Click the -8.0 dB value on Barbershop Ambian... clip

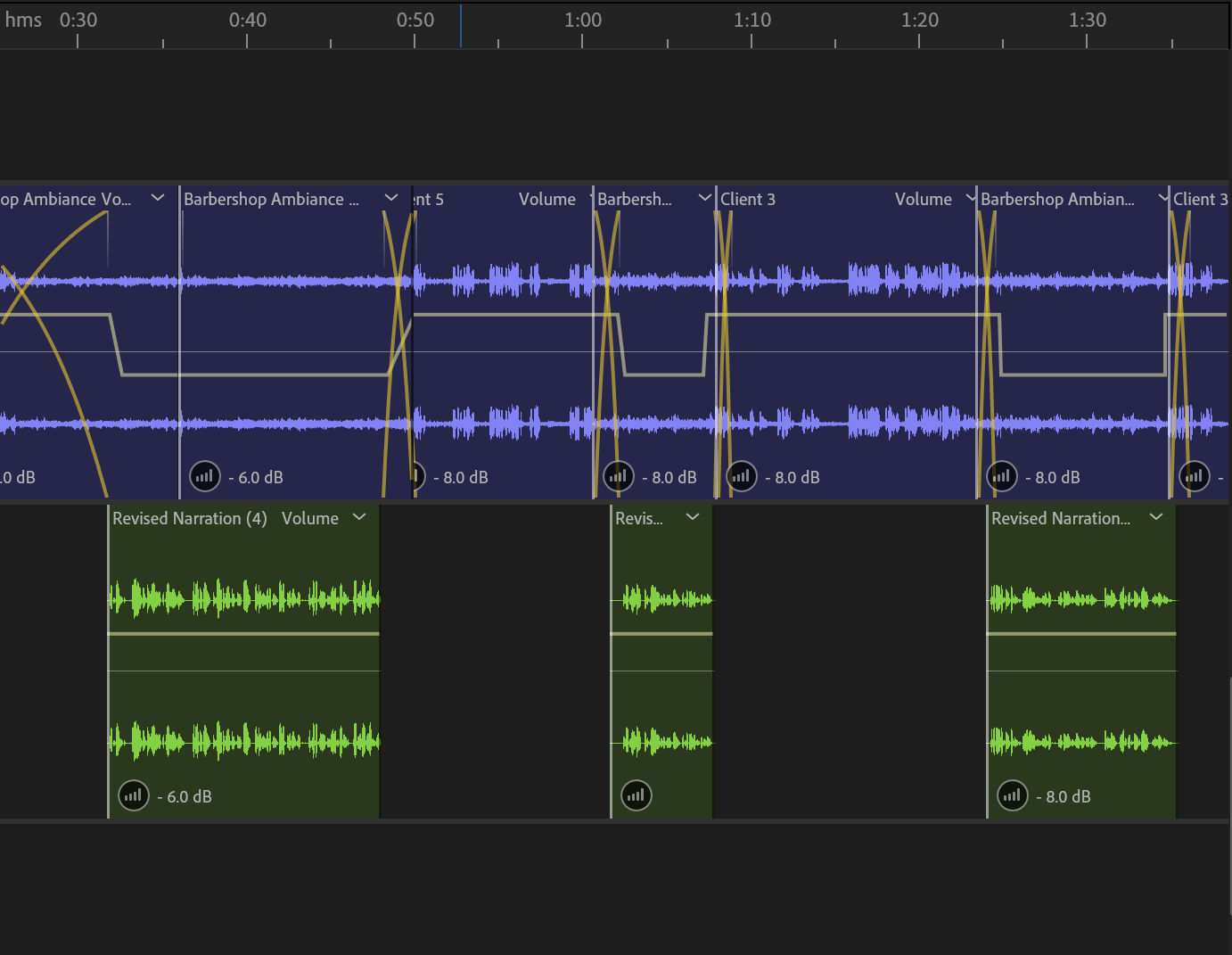point(1053,478)
